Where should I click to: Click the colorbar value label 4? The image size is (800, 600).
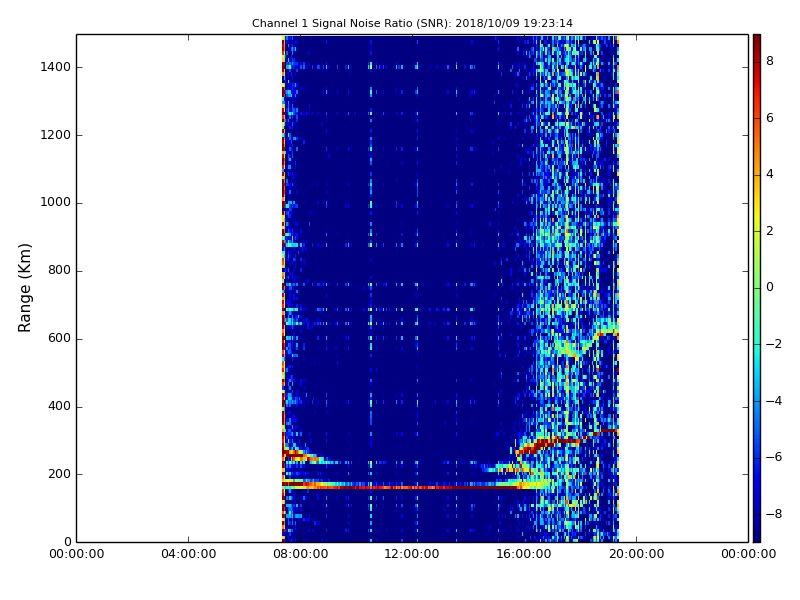coord(770,174)
